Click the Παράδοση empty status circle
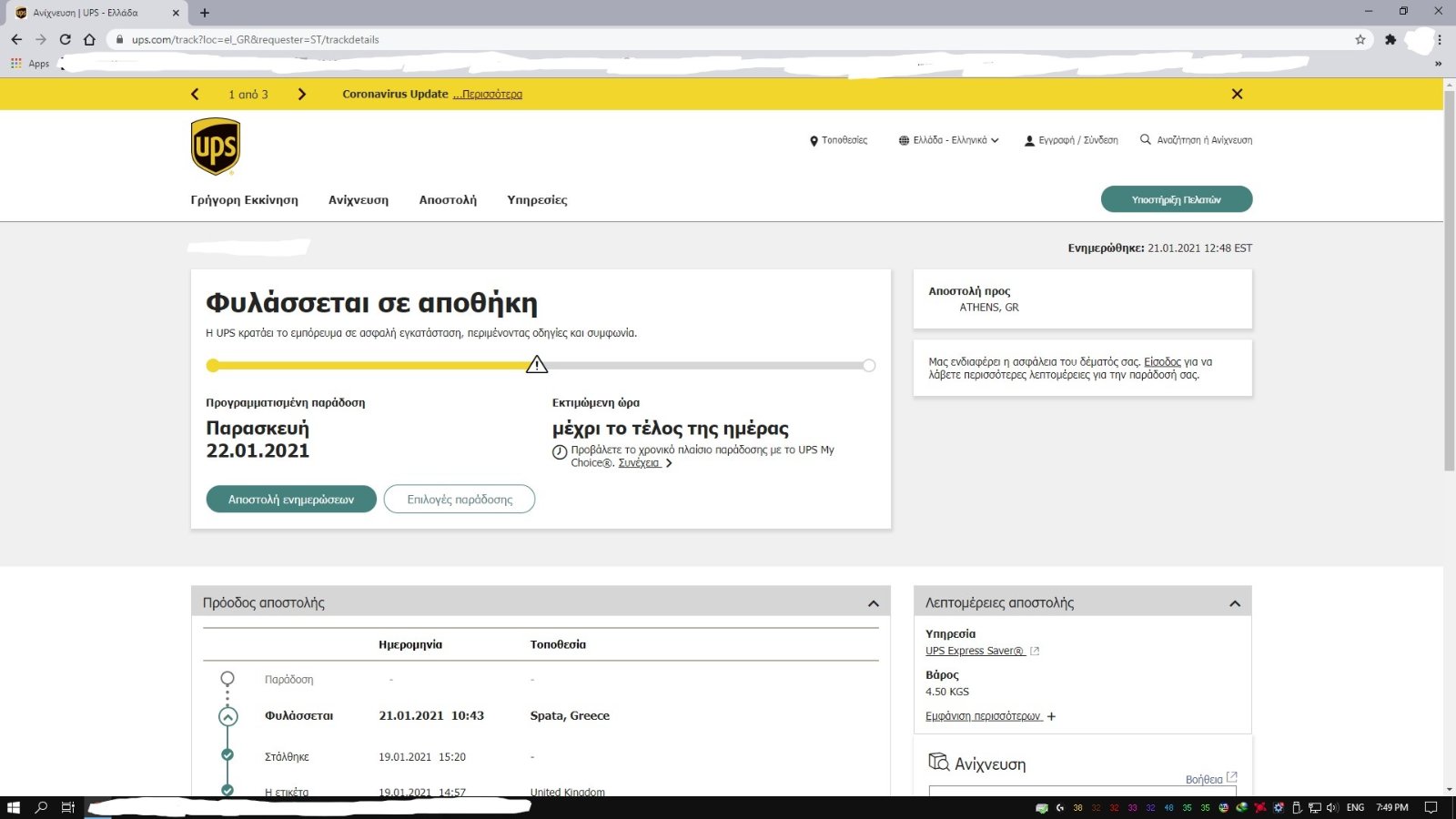 227,679
